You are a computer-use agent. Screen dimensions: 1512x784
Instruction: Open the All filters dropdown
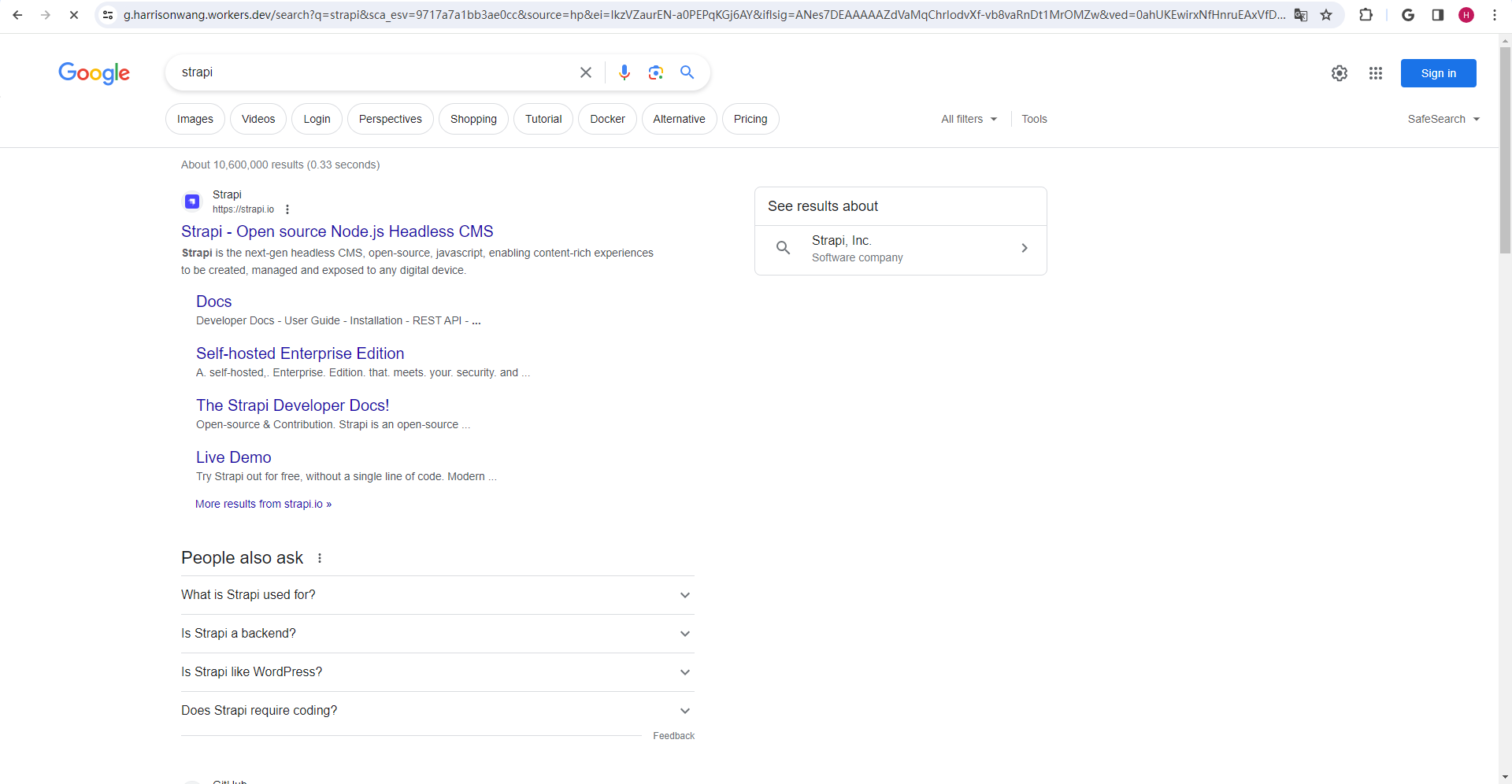tap(969, 119)
